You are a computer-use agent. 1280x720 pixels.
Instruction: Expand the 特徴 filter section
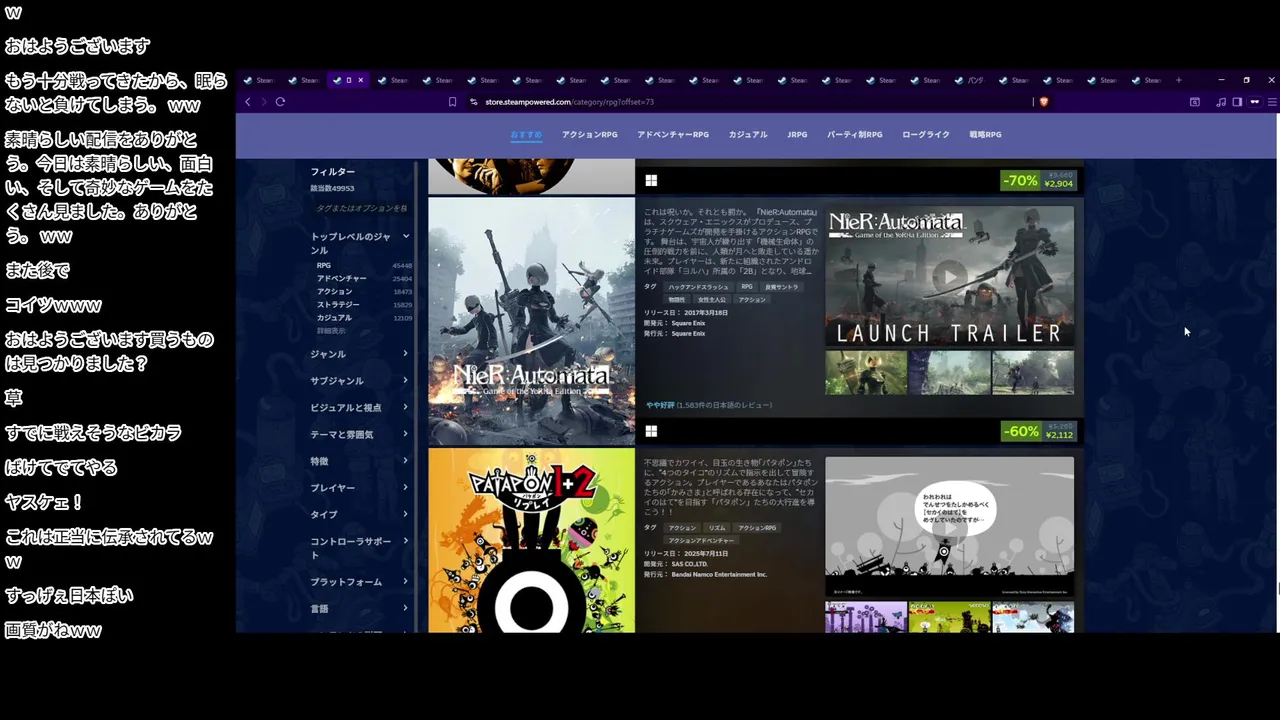point(360,461)
